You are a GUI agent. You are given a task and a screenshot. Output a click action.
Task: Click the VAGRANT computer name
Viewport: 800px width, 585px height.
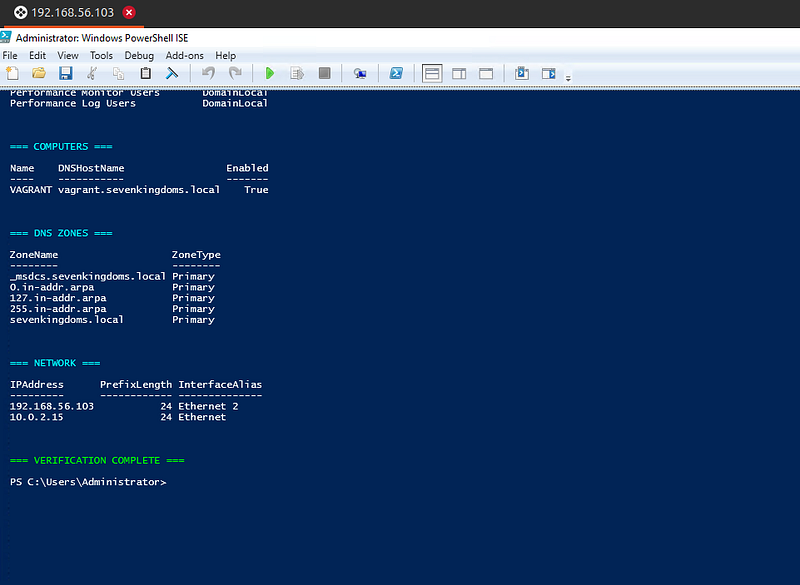point(31,190)
